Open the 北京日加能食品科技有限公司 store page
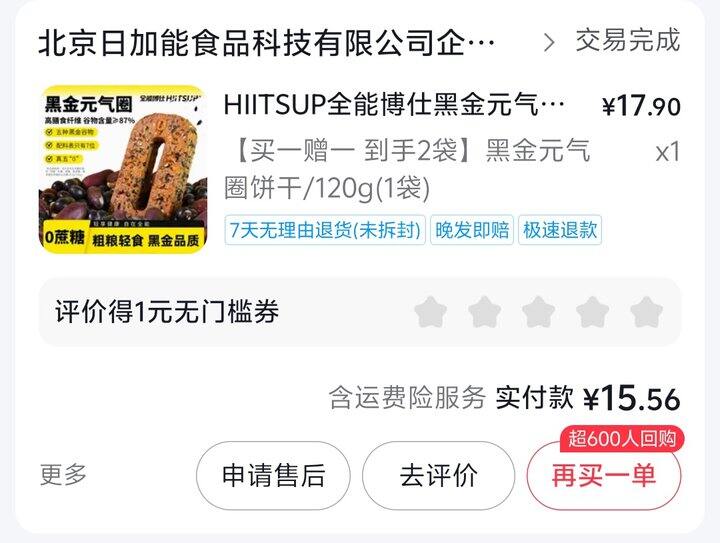The image size is (720, 543). pos(266,43)
